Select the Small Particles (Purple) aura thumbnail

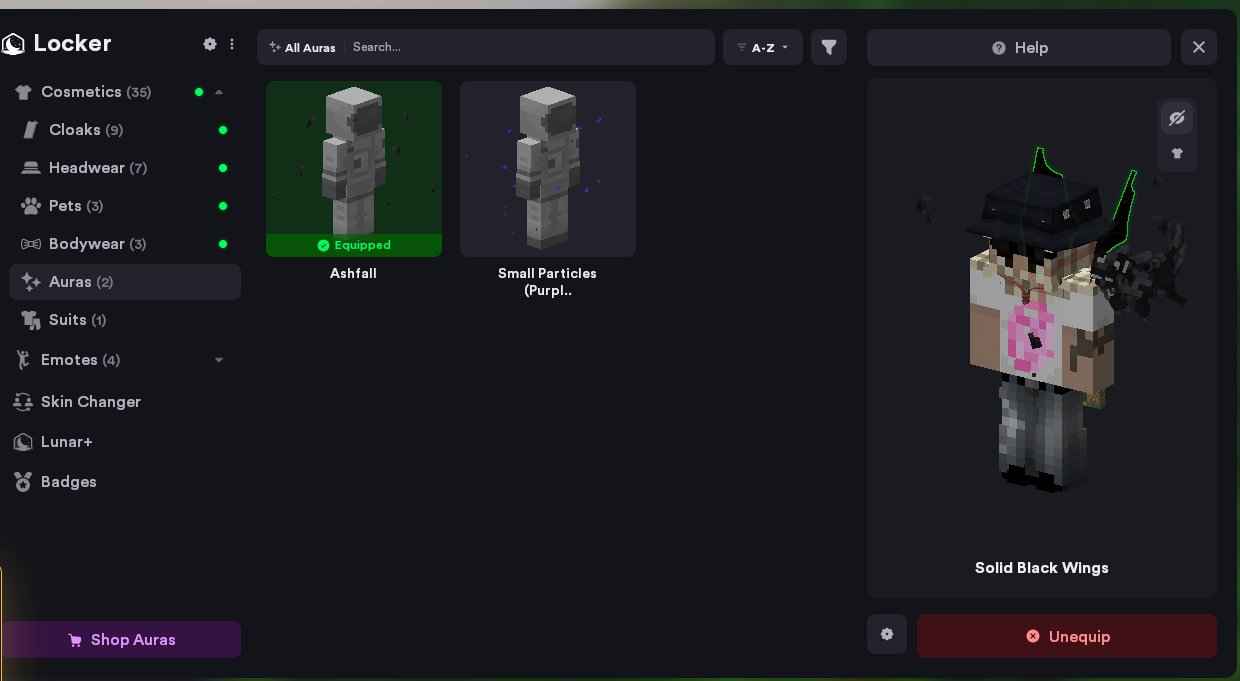(x=548, y=169)
